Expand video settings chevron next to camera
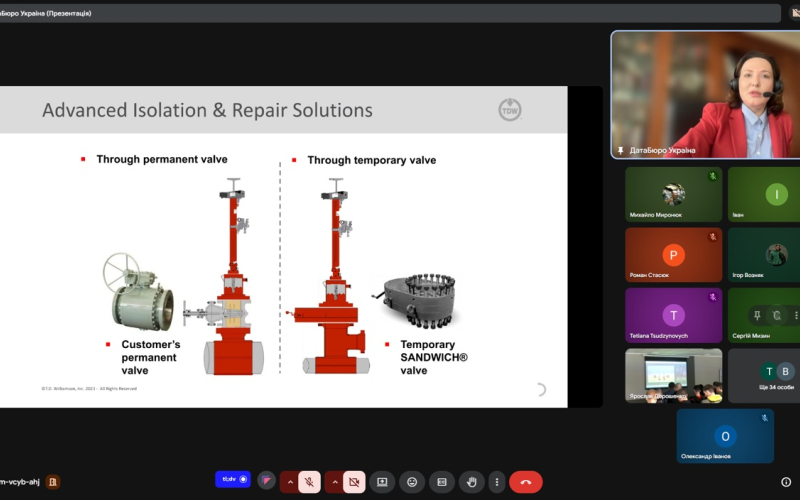The image size is (800, 500). [x=334, y=482]
